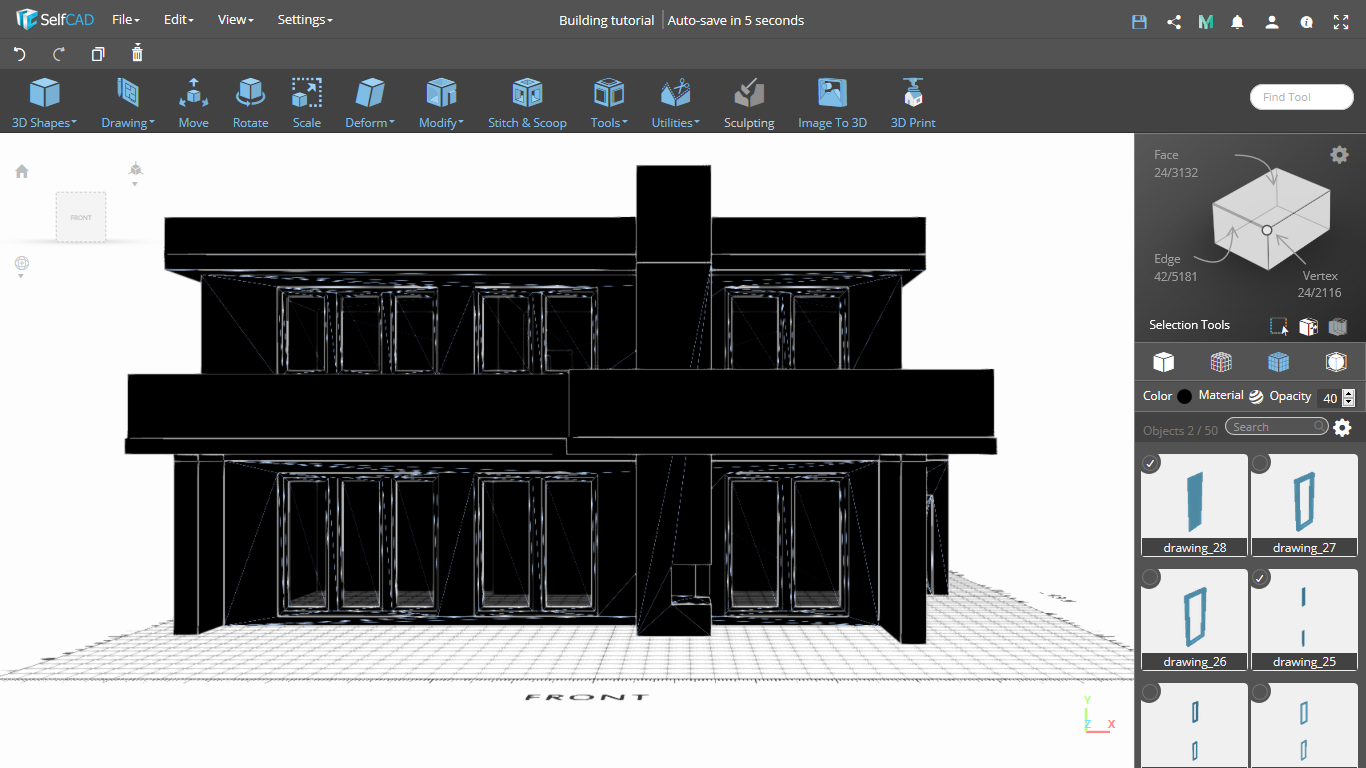Image resolution: width=1366 pixels, height=768 pixels.
Task: Open objects list gear settings
Action: [1342, 427]
